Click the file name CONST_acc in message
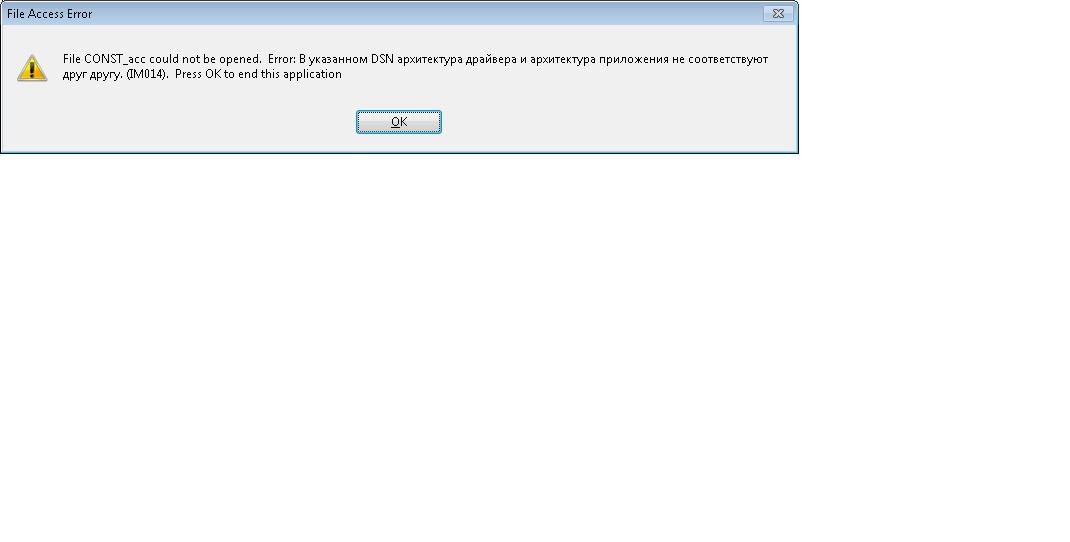This screenshot has height=542, width=1070. pyautogui.click(x=115, y=59)
